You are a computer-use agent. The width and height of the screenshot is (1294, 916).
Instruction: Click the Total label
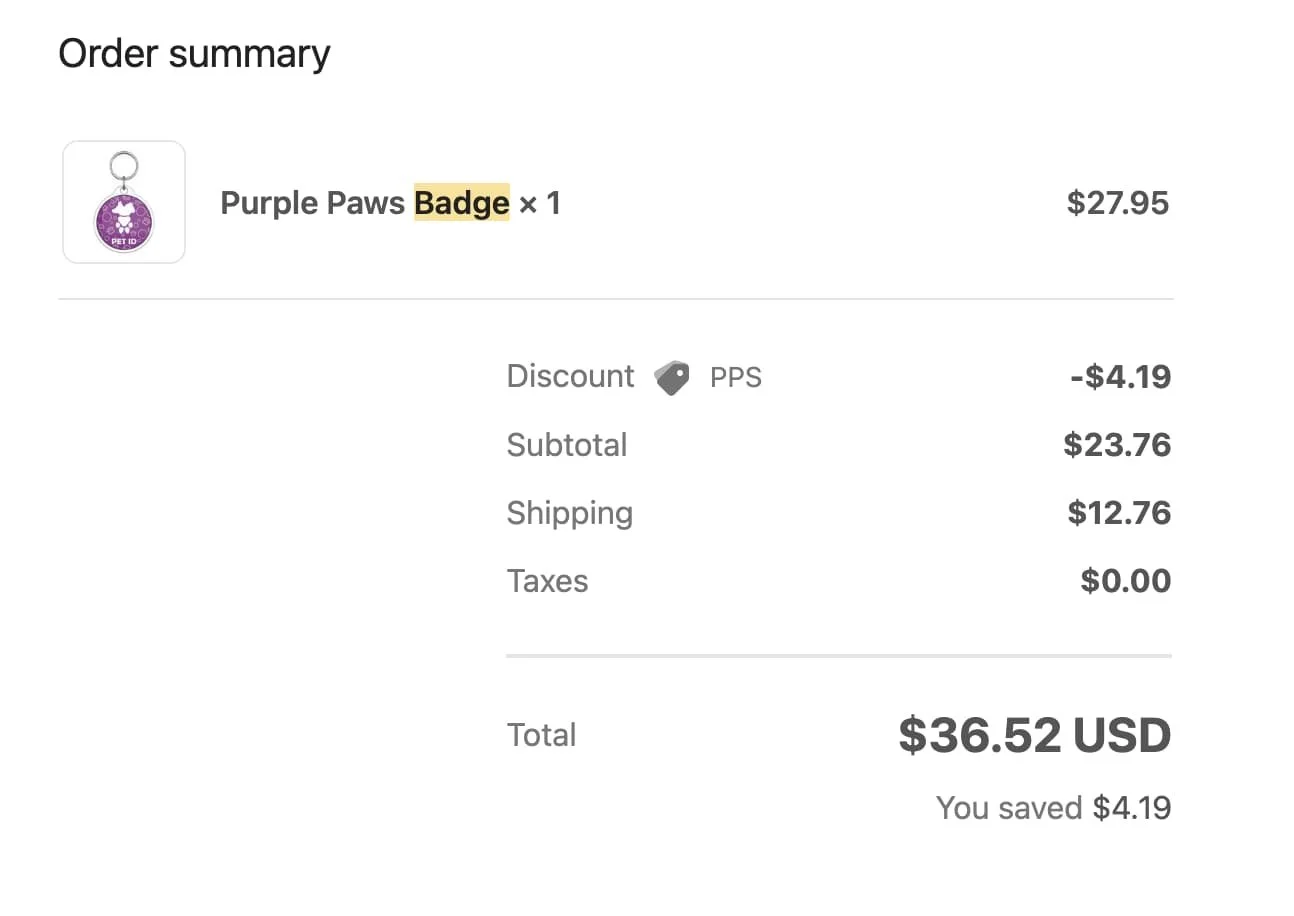(541, 735)
